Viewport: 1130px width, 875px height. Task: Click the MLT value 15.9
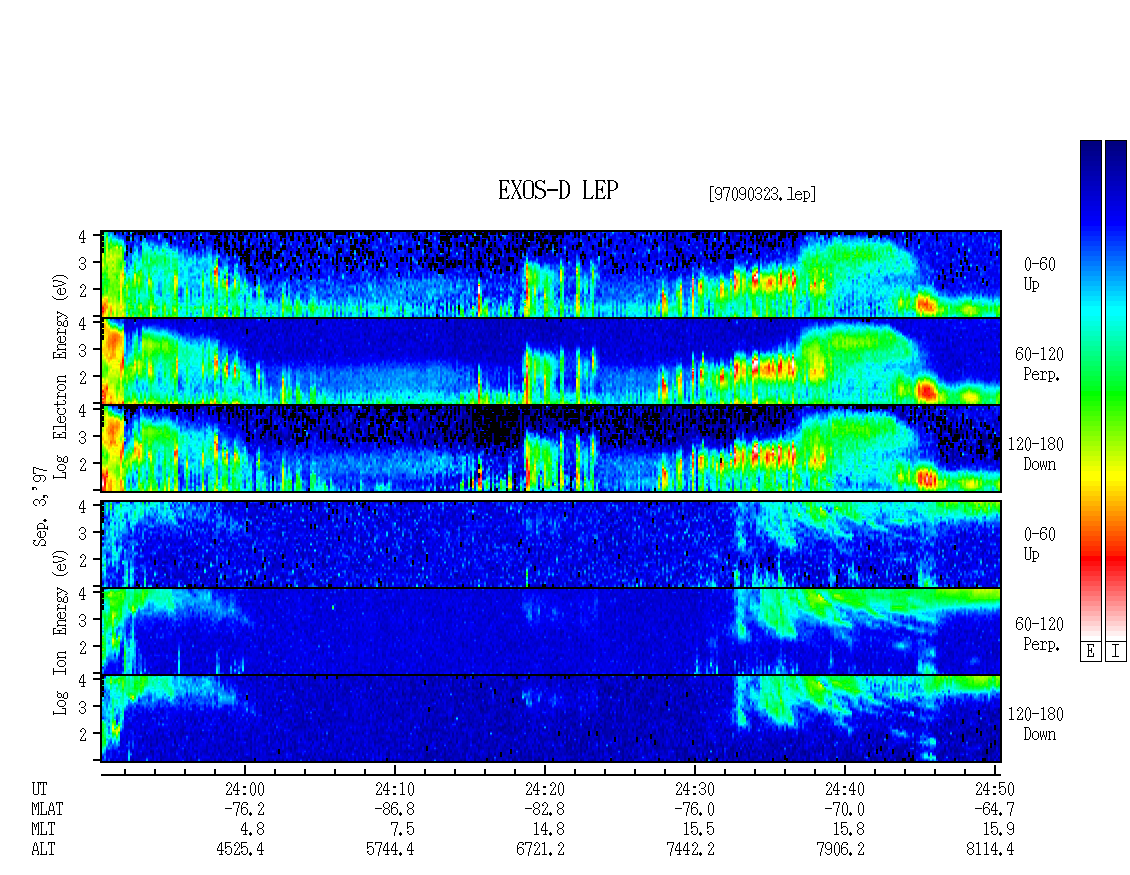(x=997, y=830)
